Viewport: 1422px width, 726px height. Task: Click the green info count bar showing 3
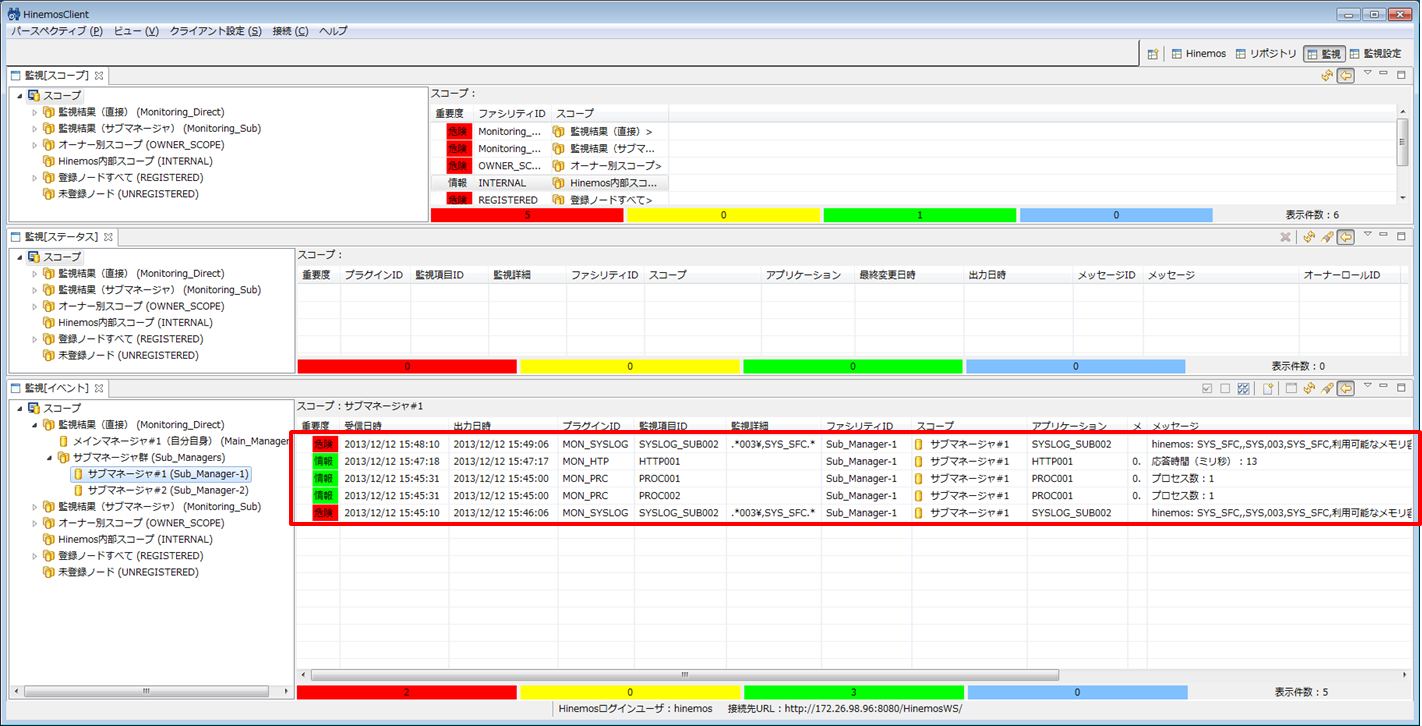853,692
